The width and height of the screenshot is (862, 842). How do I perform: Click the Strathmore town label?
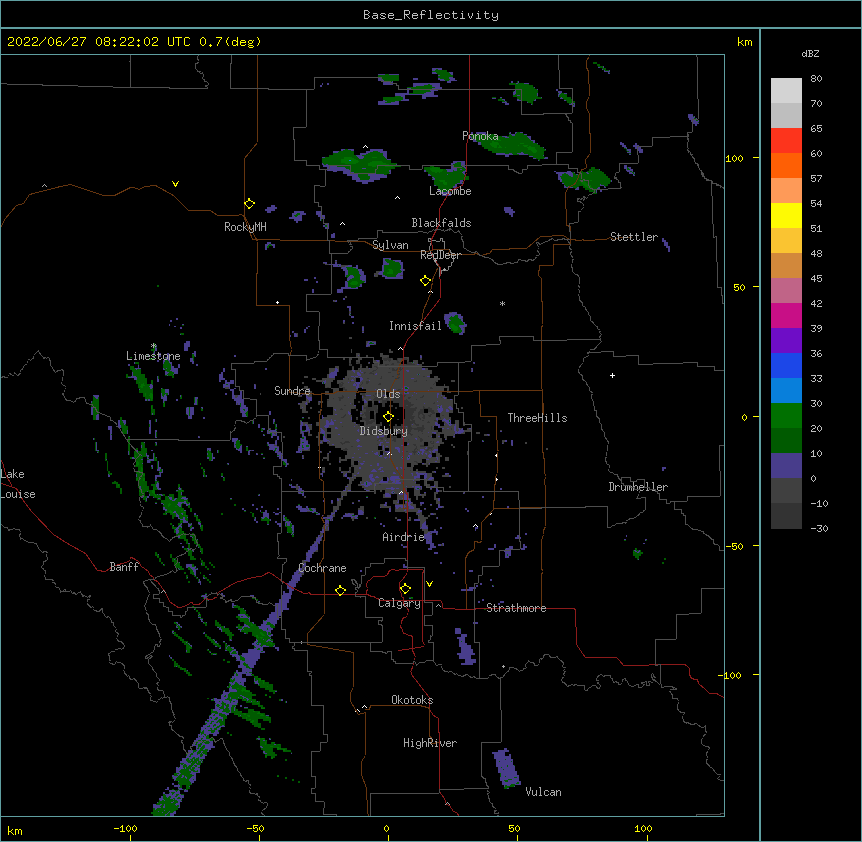tap(516, 608)
